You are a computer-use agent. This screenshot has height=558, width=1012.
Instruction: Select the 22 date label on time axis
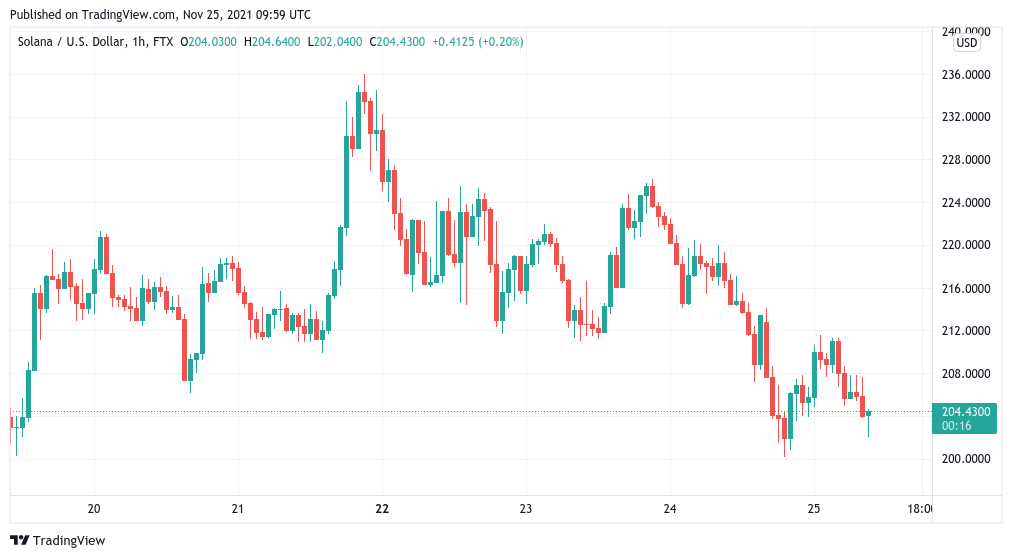(x=382, y=508)
